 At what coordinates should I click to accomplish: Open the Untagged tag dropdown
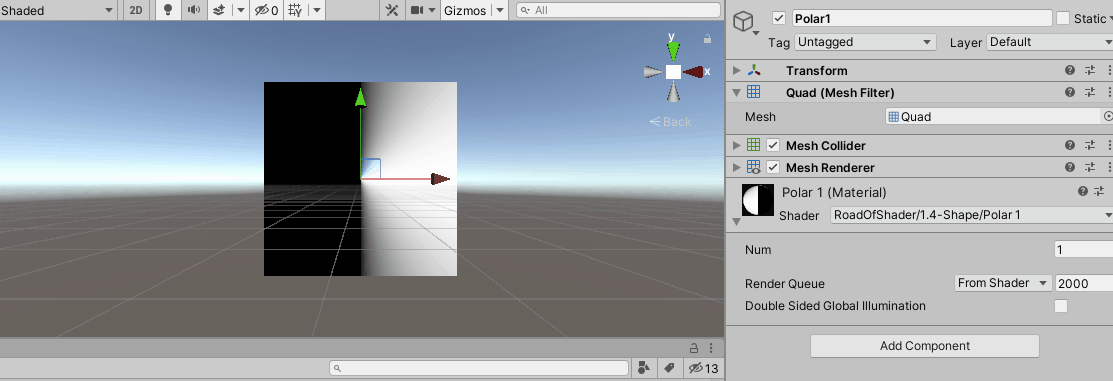(865, 42)
